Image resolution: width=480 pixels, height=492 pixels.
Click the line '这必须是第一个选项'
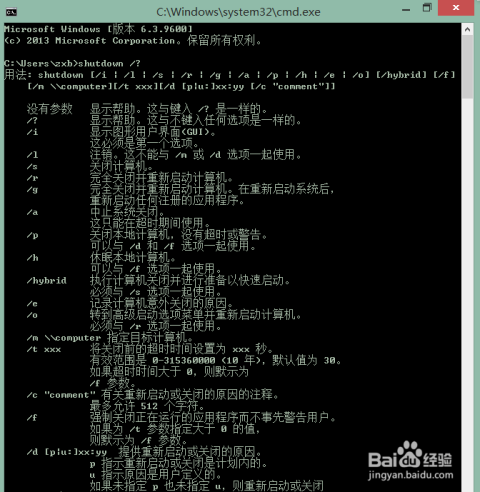(145, 143)
